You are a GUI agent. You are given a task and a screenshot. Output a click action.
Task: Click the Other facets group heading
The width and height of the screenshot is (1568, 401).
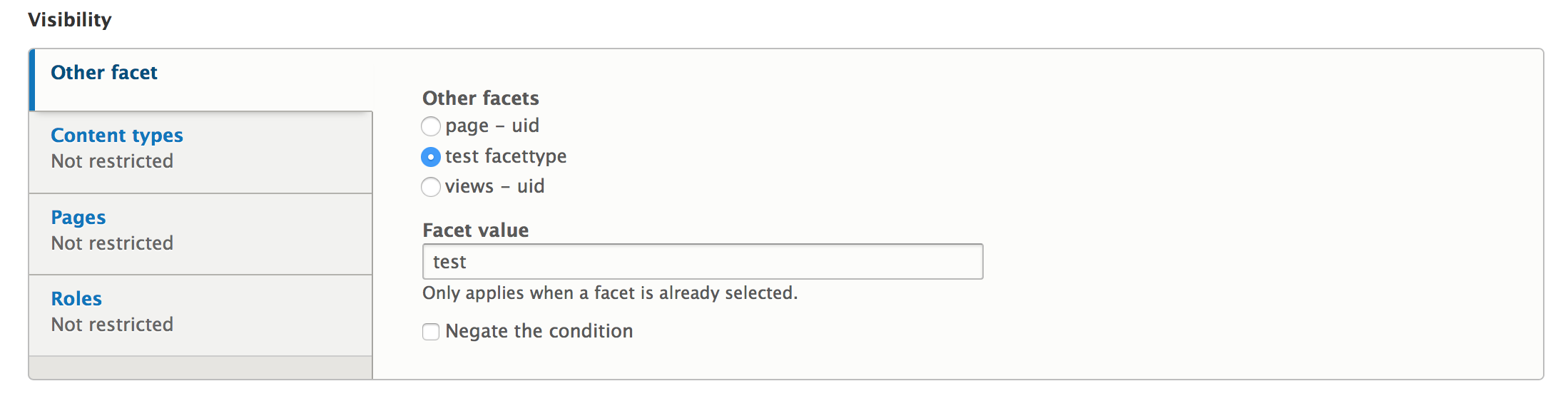click(x=481, y=98)
